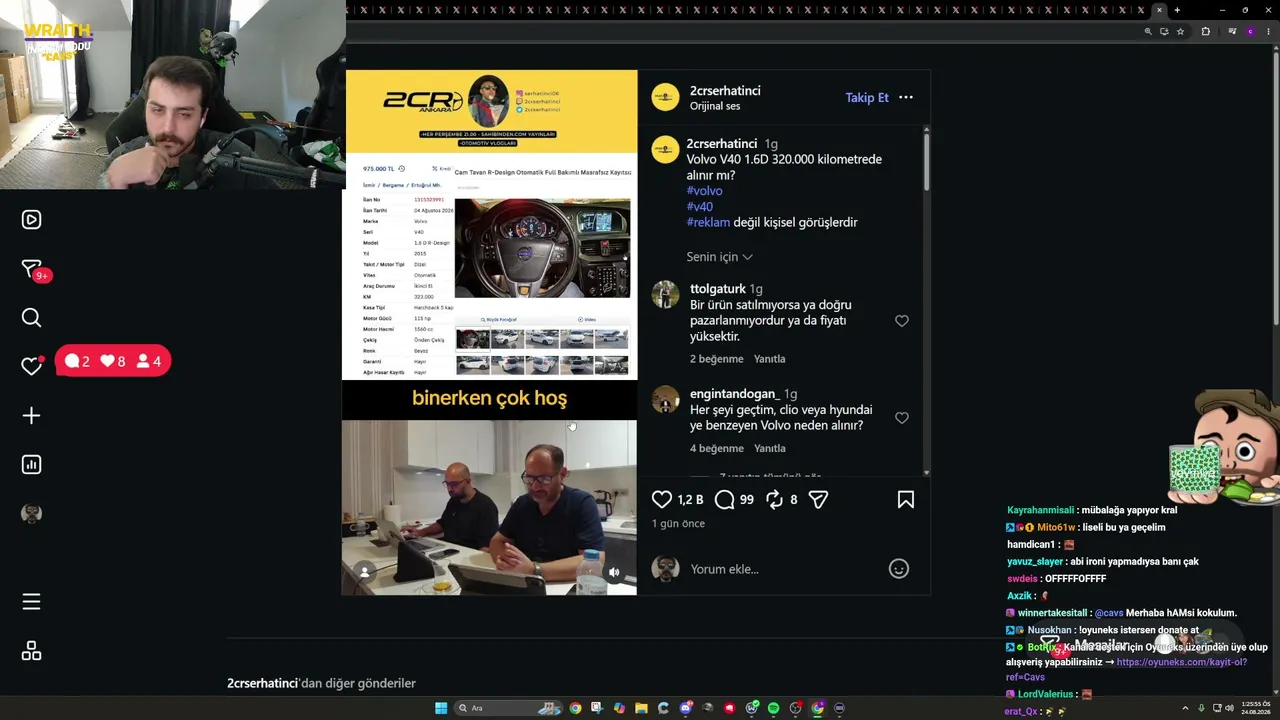The height and width of the screenshot is (720, 1280).
Task: Open volume control in system tray
Action: (x=1232, y=708)
